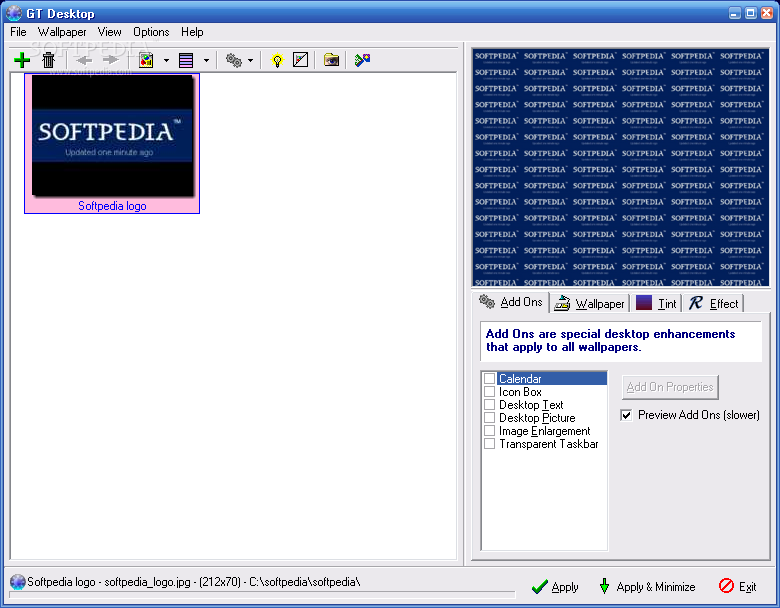Toggle the Icon Box add-on checkbox

tap(489, 392)
